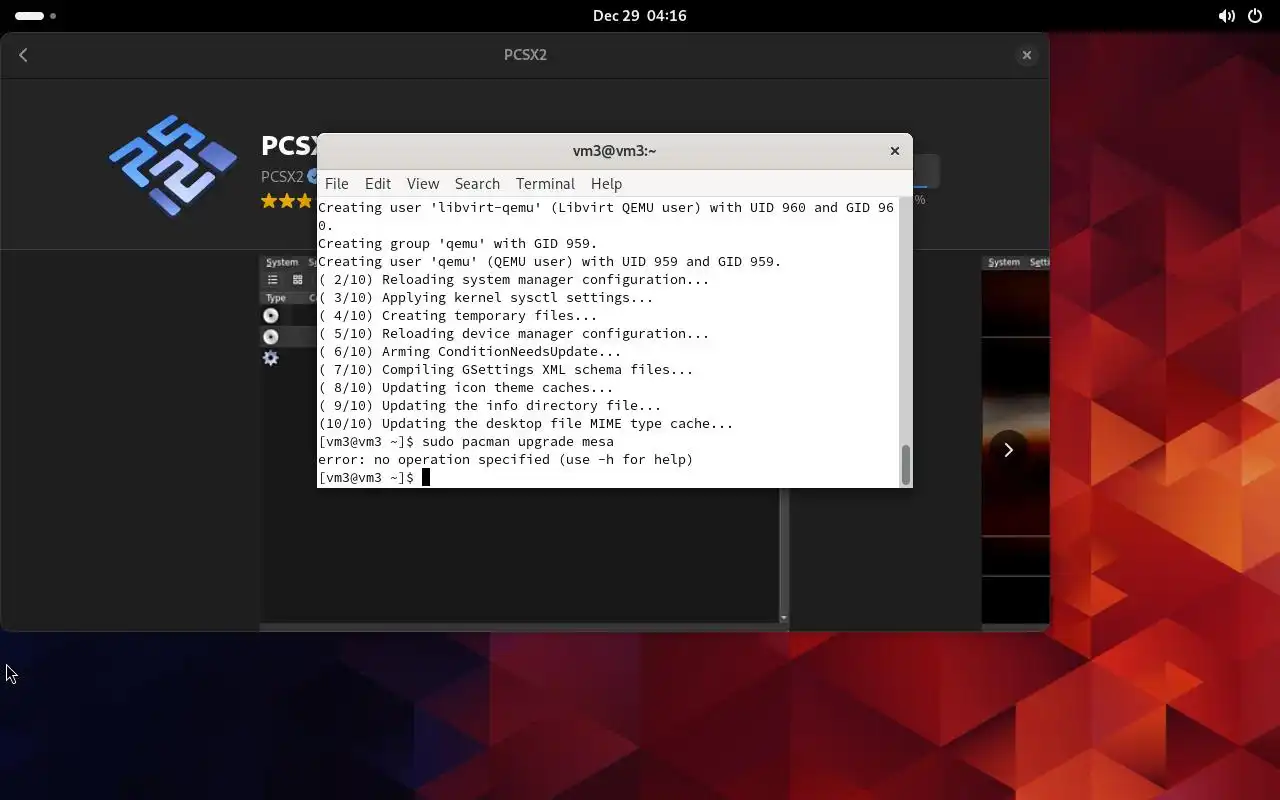The image size is (1280, 800).
Task: Click the gear icon in the screenshot's list
Action: pyautogui.click(x=270, y=358)
